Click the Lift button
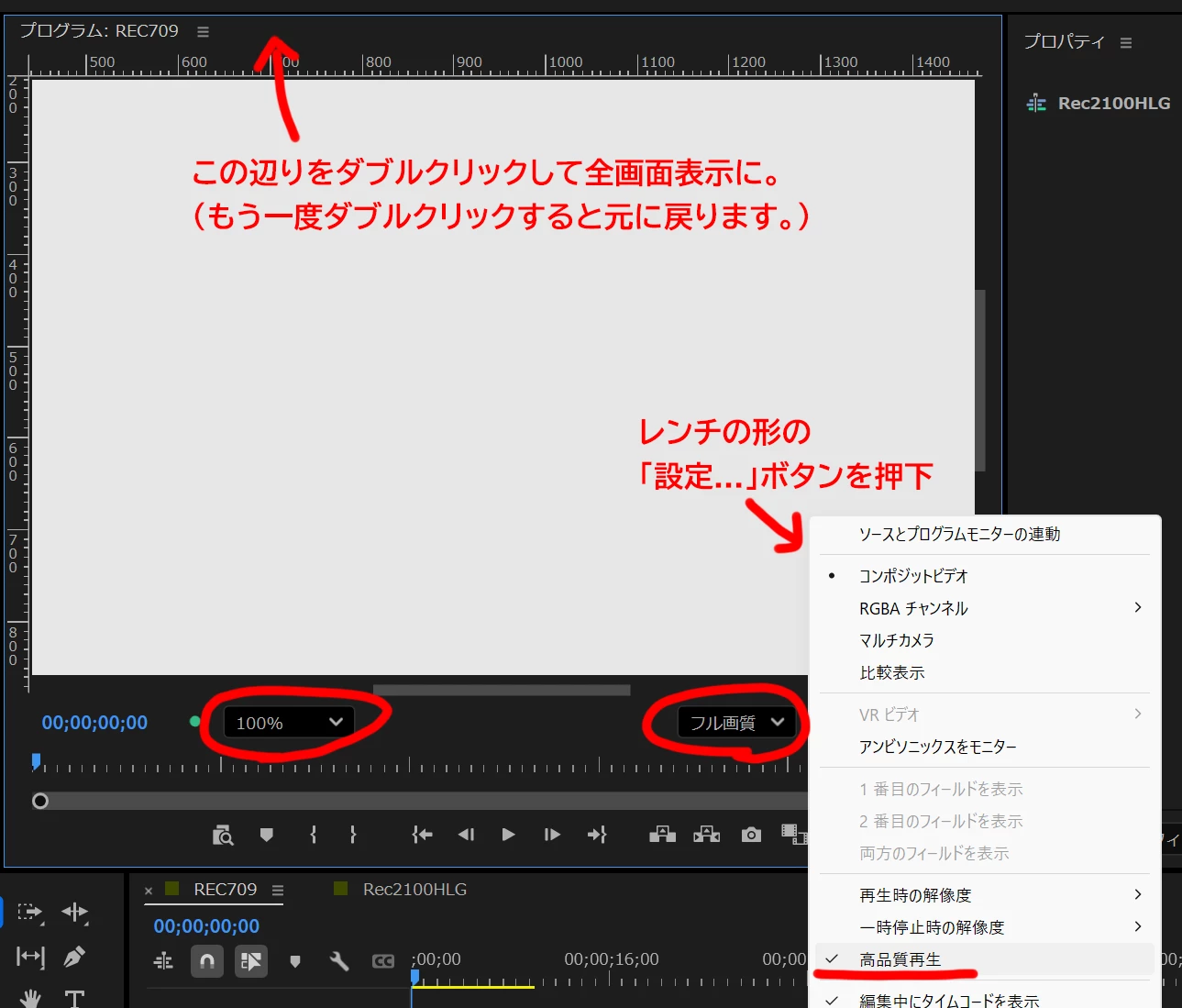Image resolution: width=1182 pixels, height=1008 pixels. (x=662, y=835)
